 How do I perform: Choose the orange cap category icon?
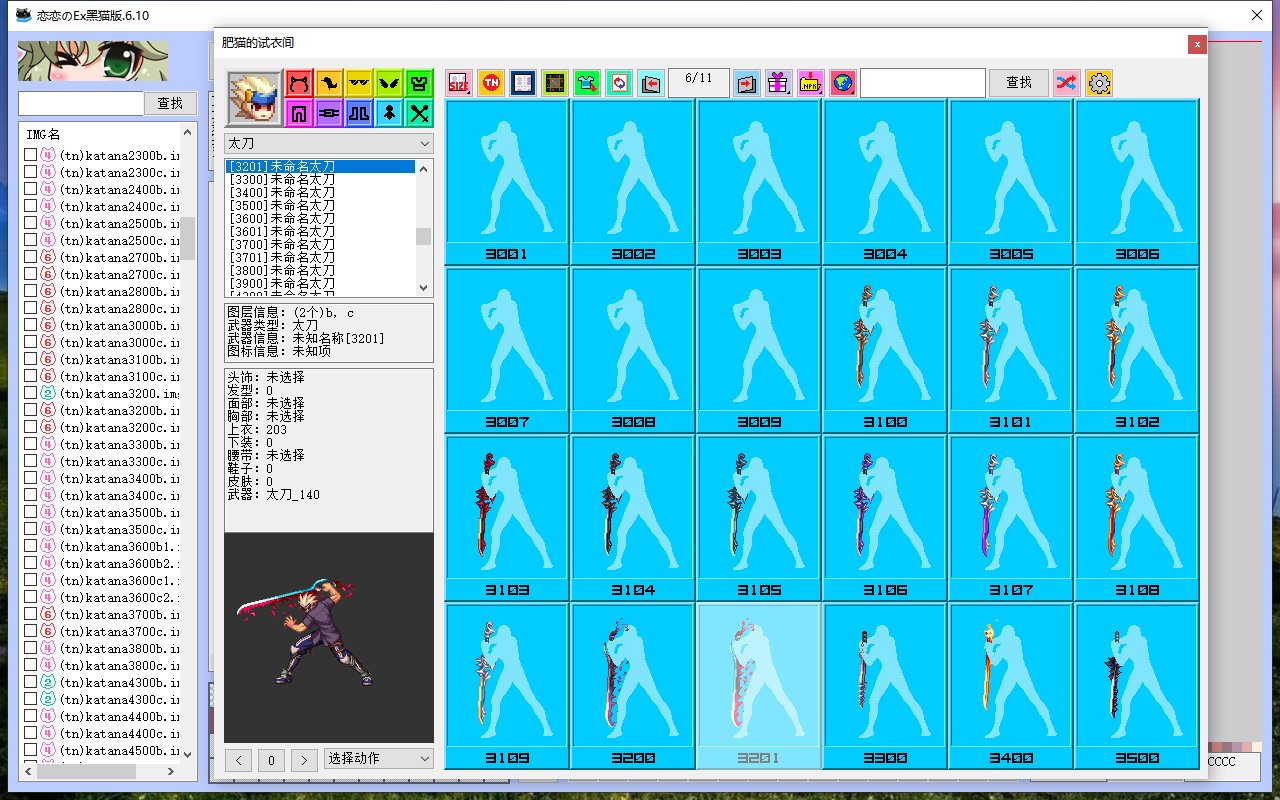point(329,82)
